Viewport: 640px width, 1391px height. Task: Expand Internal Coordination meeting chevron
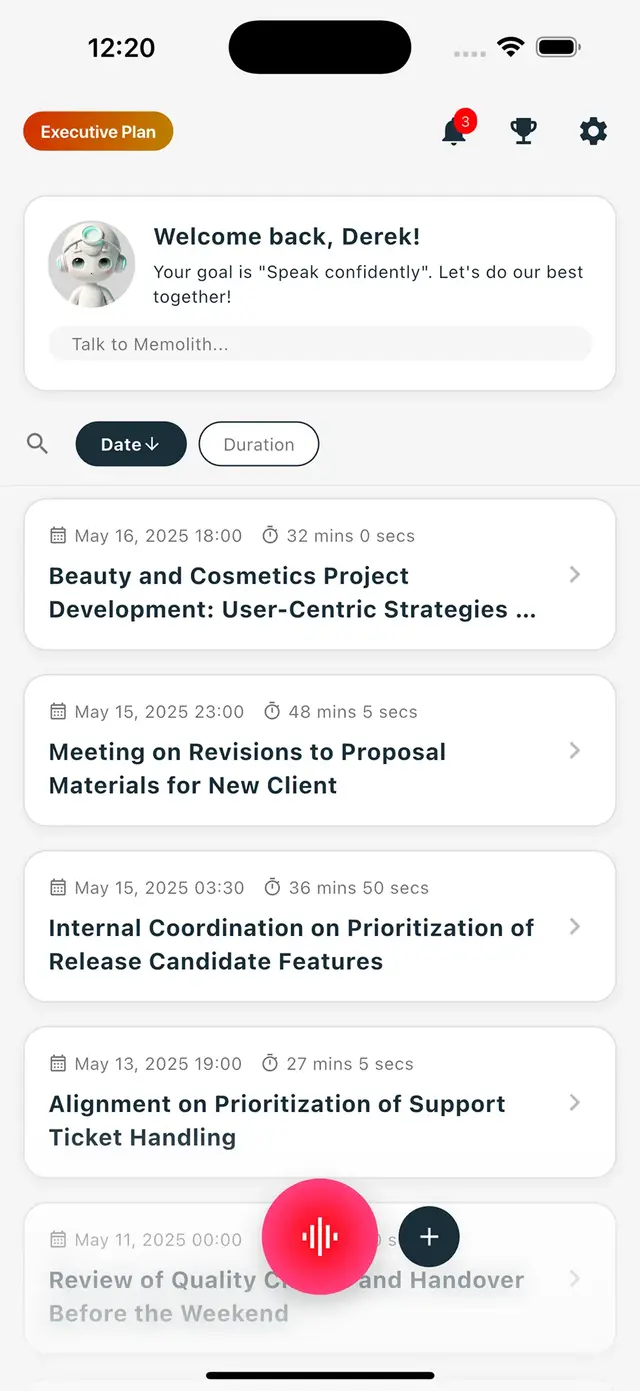pyautogui.click(x=575, y=927)
